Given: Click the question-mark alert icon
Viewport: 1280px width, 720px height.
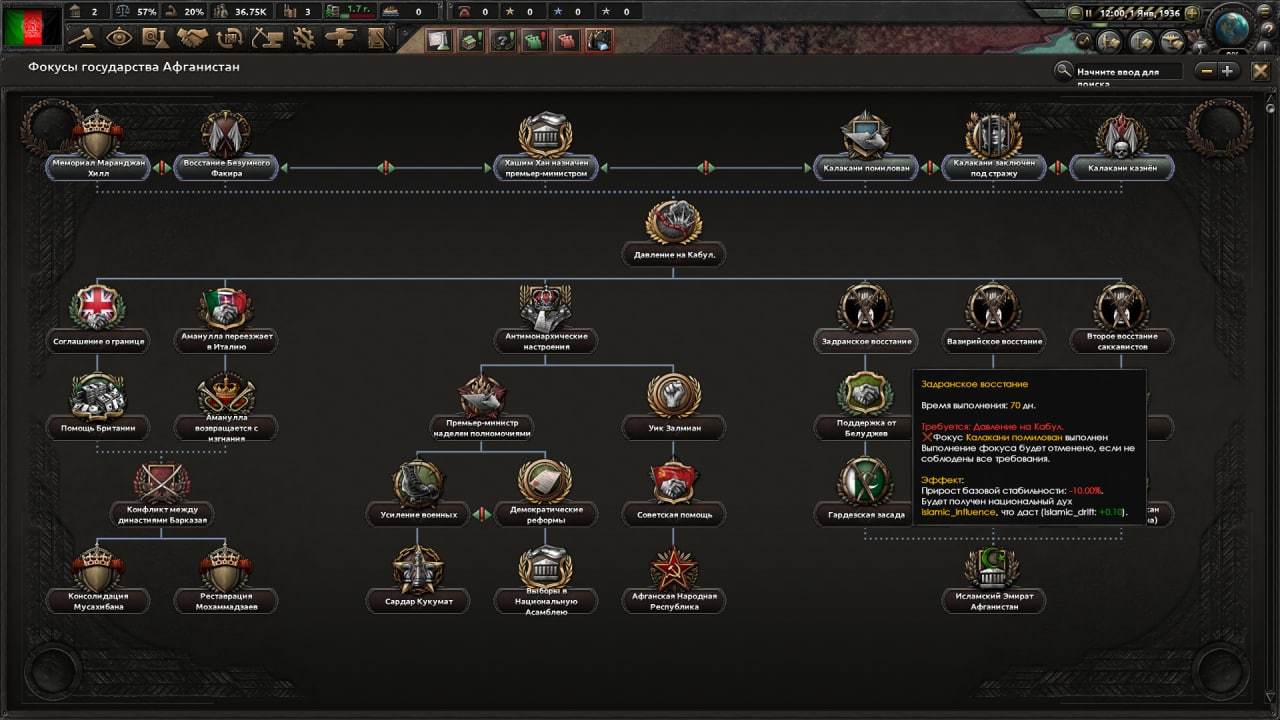Looking at the screenshot, I should coord(503,40).
